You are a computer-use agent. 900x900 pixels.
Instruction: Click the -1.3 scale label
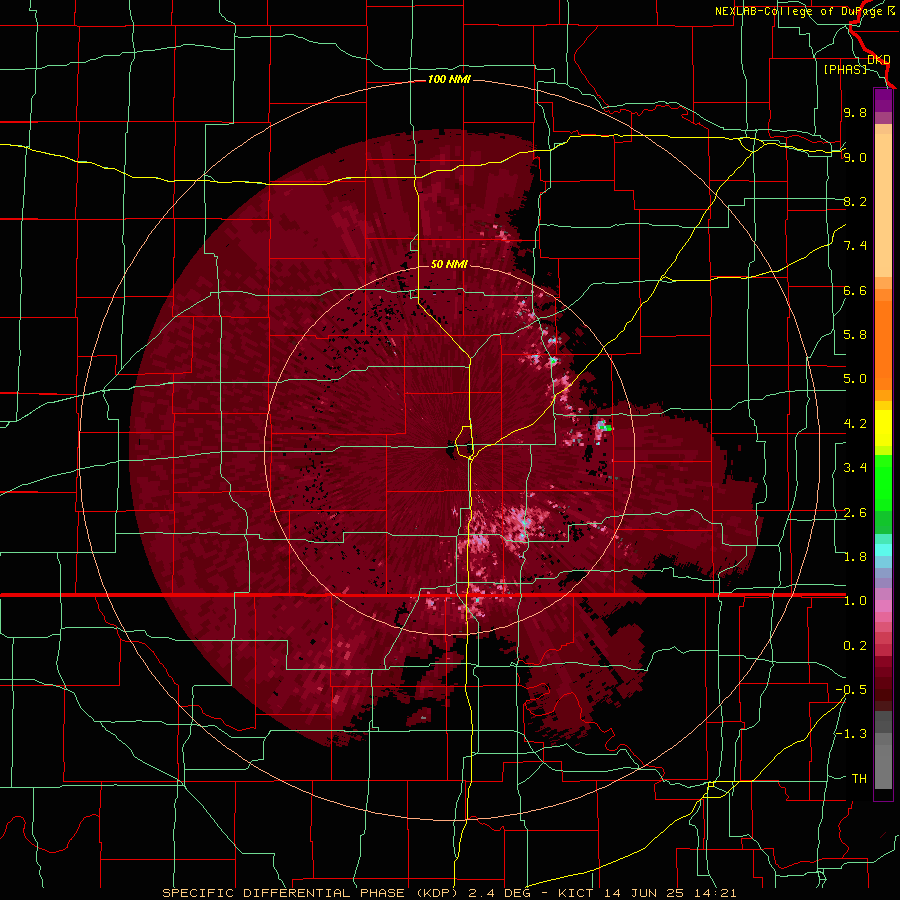tap(851, 734)
